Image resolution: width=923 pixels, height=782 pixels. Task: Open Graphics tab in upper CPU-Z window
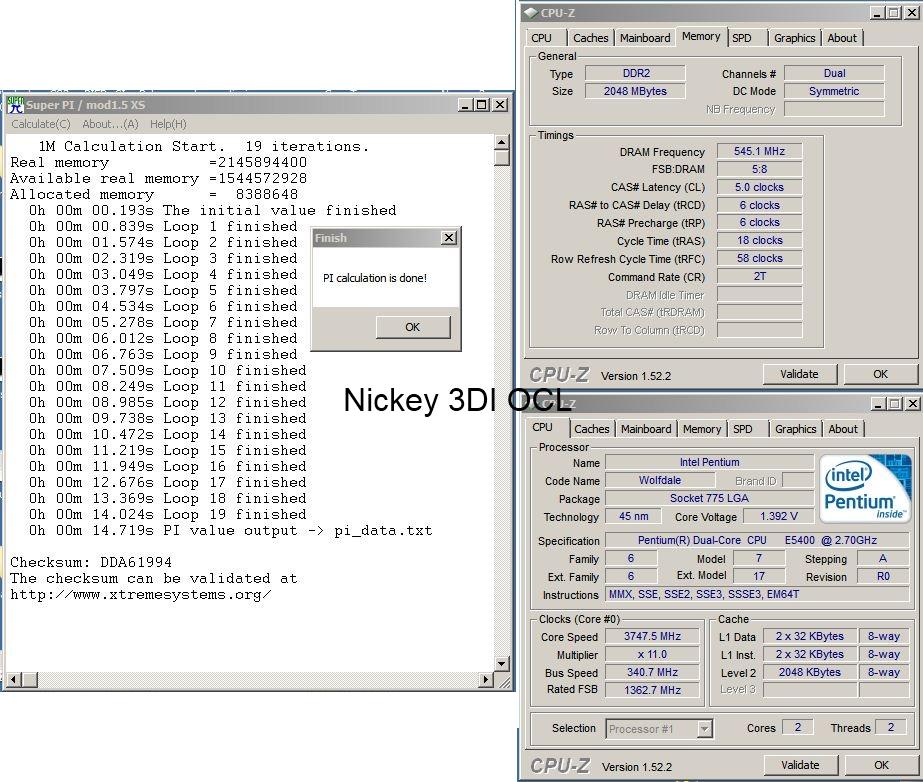pyautogui.click(x=794, y=38)
